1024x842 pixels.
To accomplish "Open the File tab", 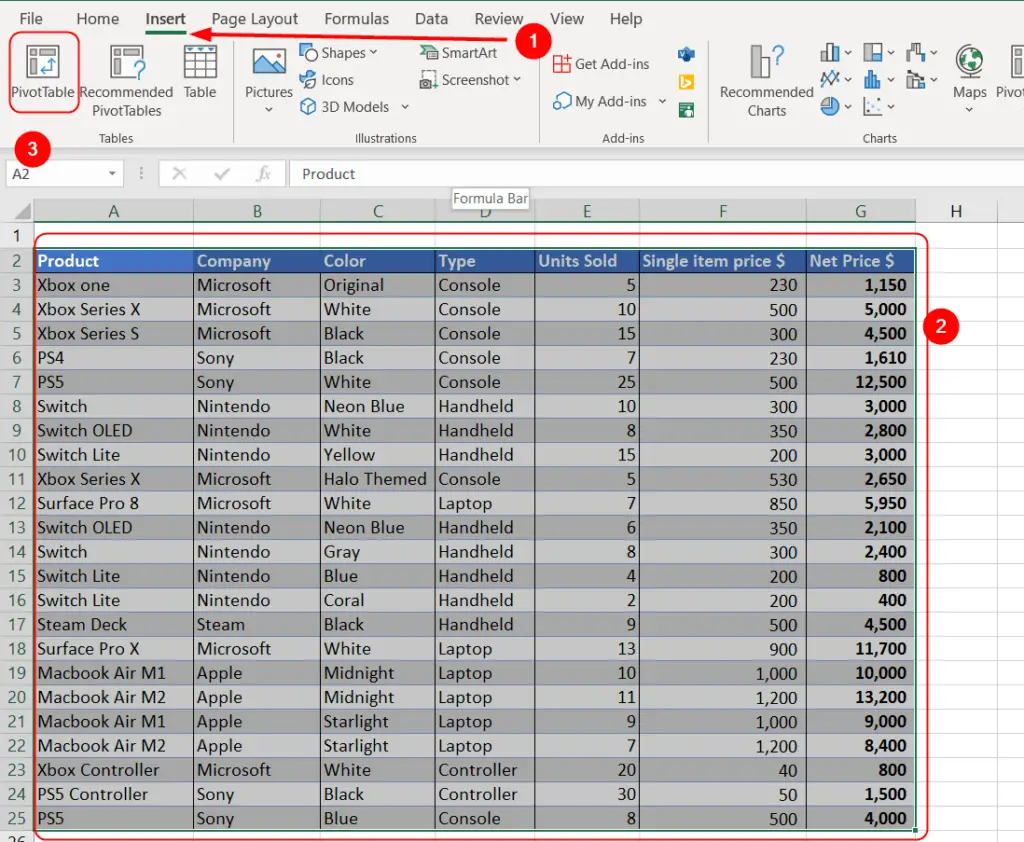I will (31, 19).
